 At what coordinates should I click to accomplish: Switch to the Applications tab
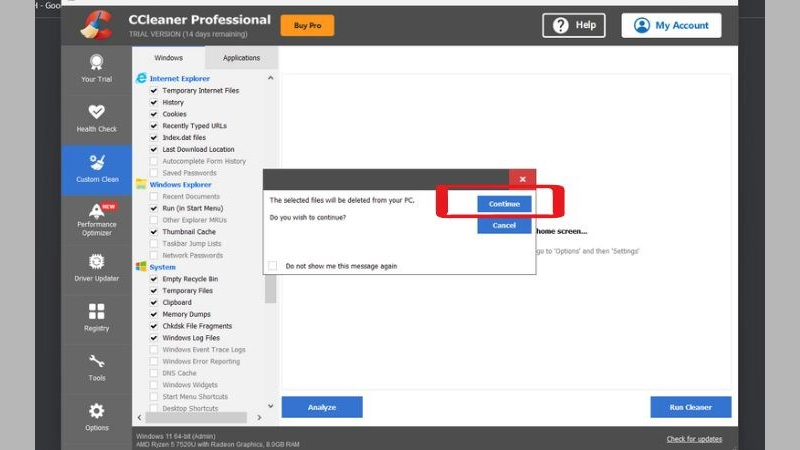coord(241,58)
